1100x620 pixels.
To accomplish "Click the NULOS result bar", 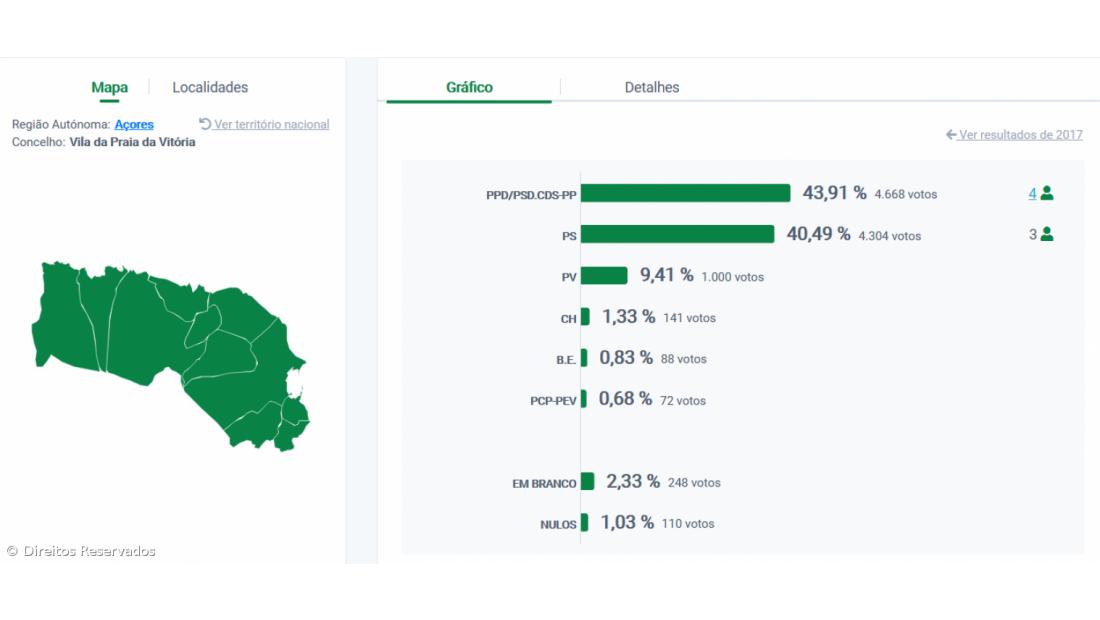I will click(584, 523).
